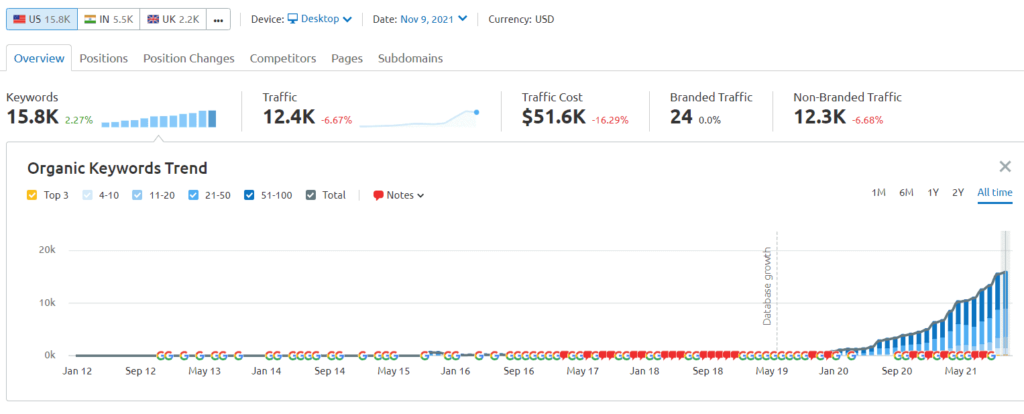This screenshot has width=1024, height=414.
Task: Switch to the UK 2.2K database
Action: click(x=173, y=20)
